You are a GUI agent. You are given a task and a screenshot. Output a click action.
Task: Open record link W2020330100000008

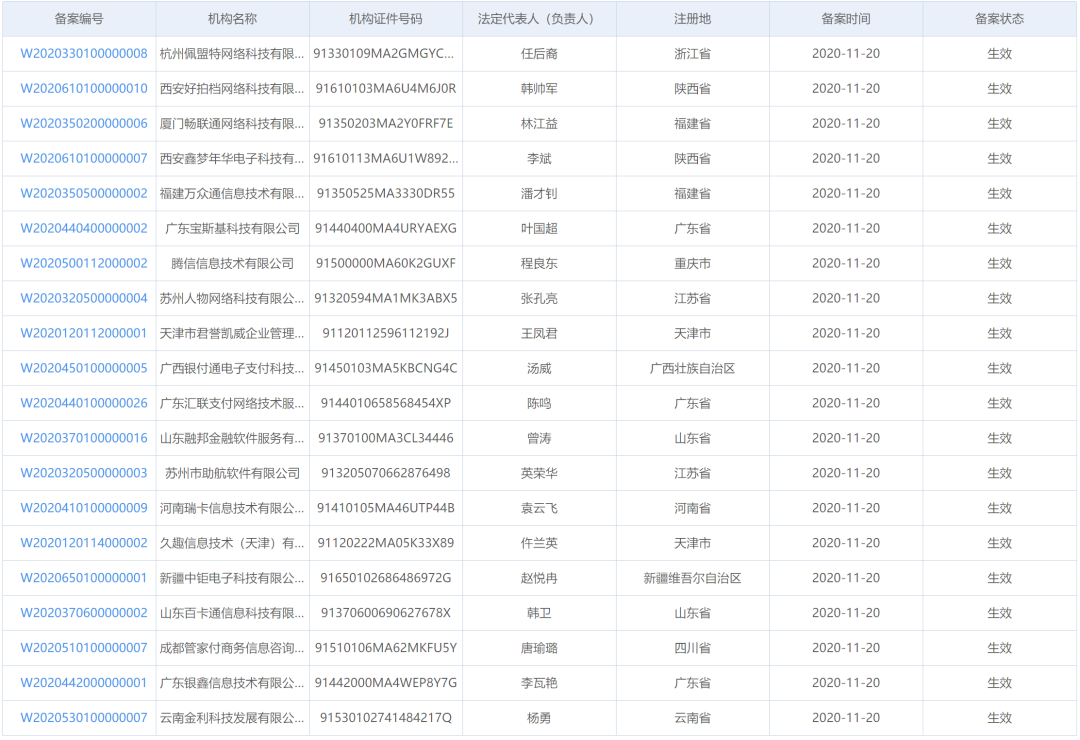coord(84,54)
